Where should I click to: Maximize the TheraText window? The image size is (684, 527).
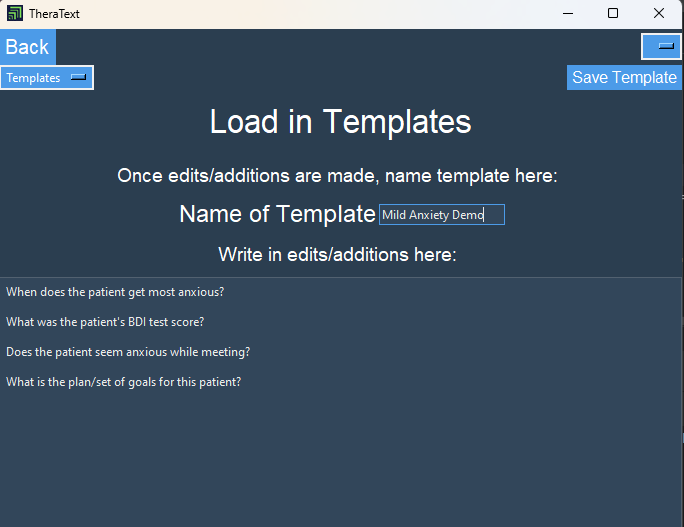[x=613, y=14]
